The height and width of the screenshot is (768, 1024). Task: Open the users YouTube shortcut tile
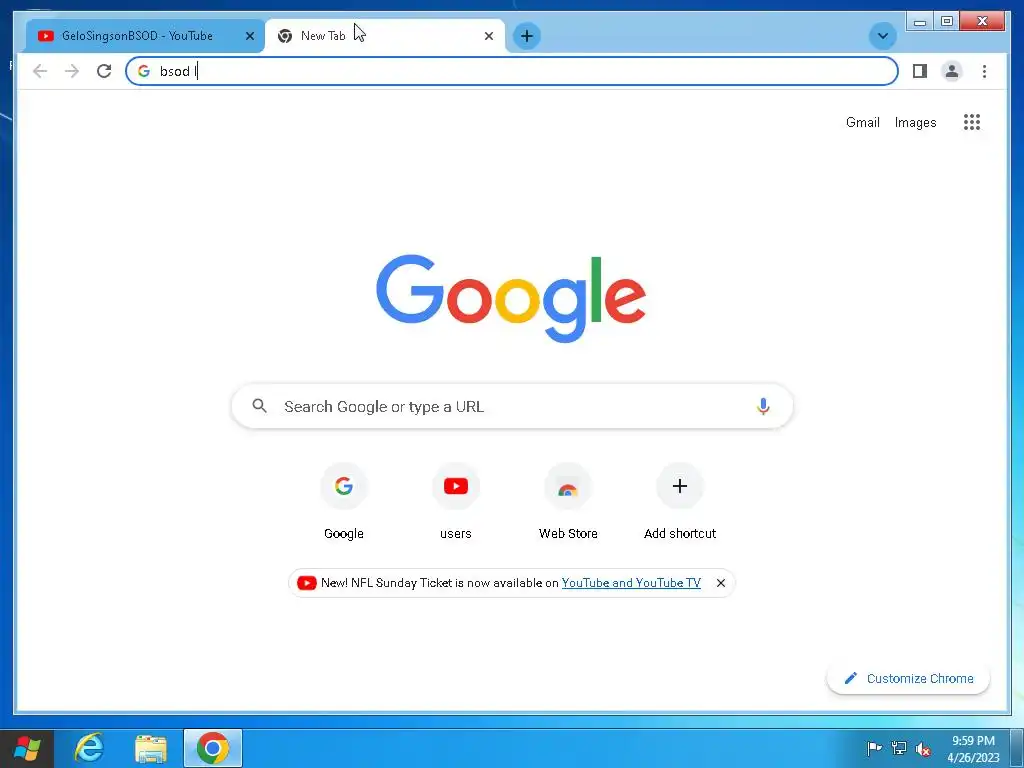456,503
